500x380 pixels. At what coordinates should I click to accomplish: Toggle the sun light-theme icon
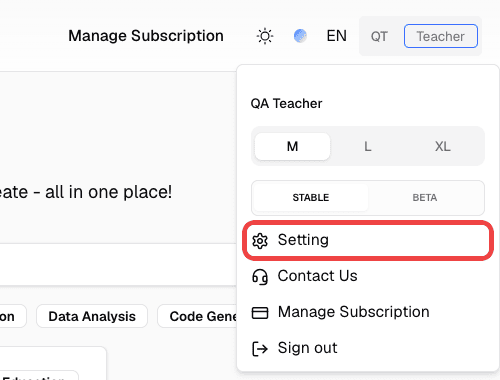click(265, 36)
